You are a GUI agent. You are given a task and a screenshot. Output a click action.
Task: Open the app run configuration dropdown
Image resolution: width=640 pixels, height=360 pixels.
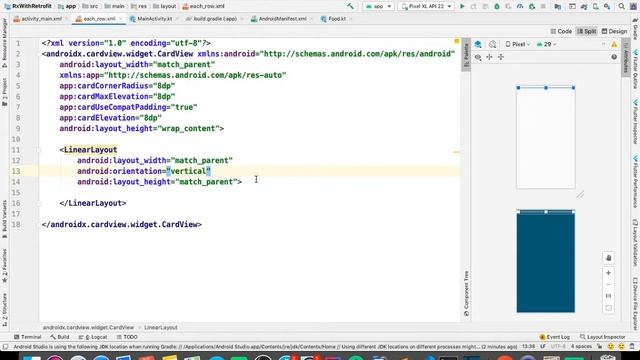378,6
